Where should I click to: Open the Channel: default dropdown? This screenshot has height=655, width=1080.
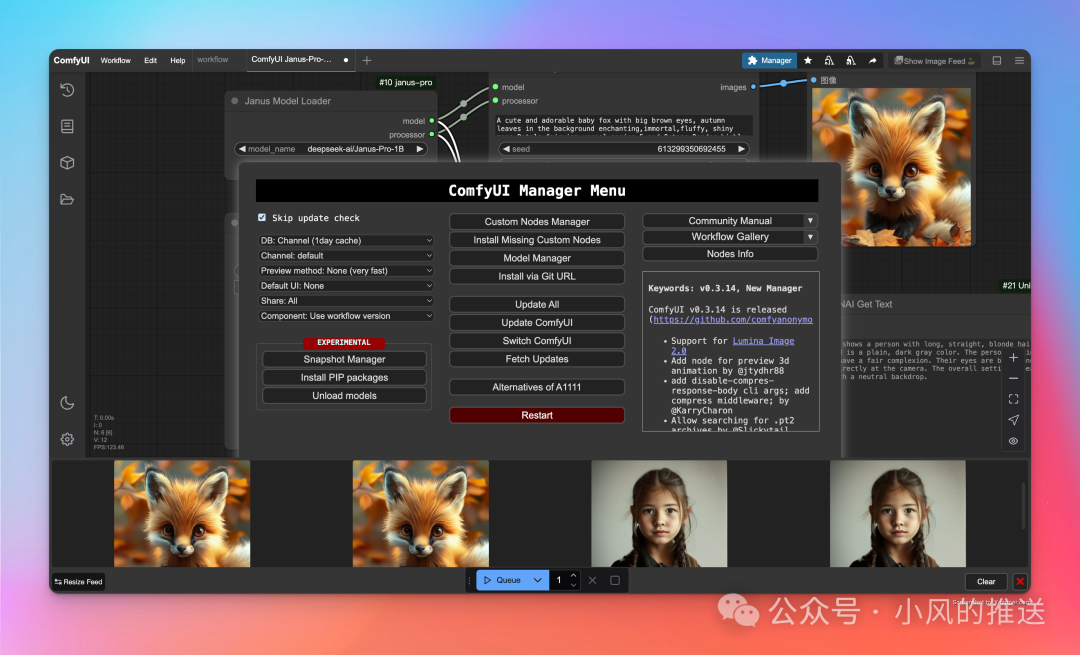346,256
